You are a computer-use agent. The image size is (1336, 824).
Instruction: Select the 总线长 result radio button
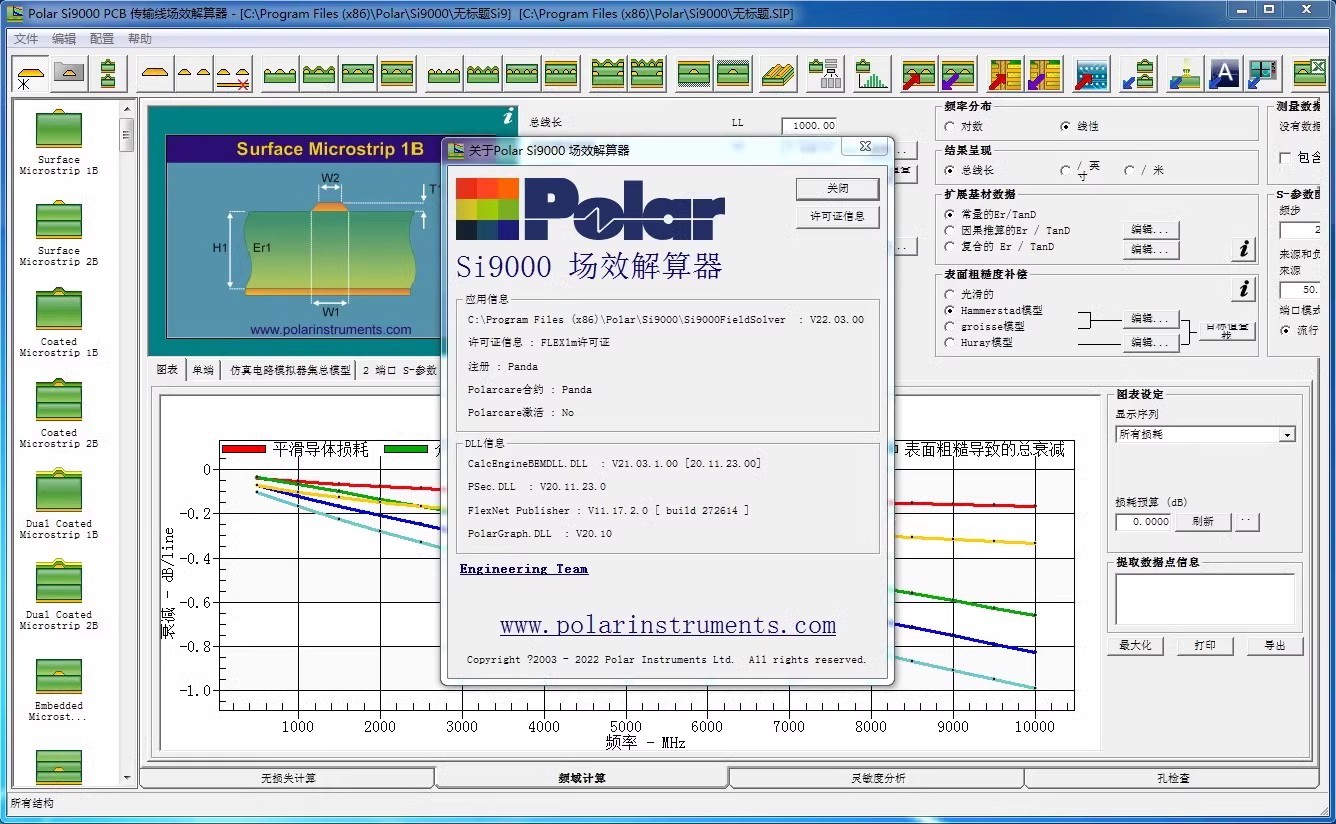(x=949, y=170)
